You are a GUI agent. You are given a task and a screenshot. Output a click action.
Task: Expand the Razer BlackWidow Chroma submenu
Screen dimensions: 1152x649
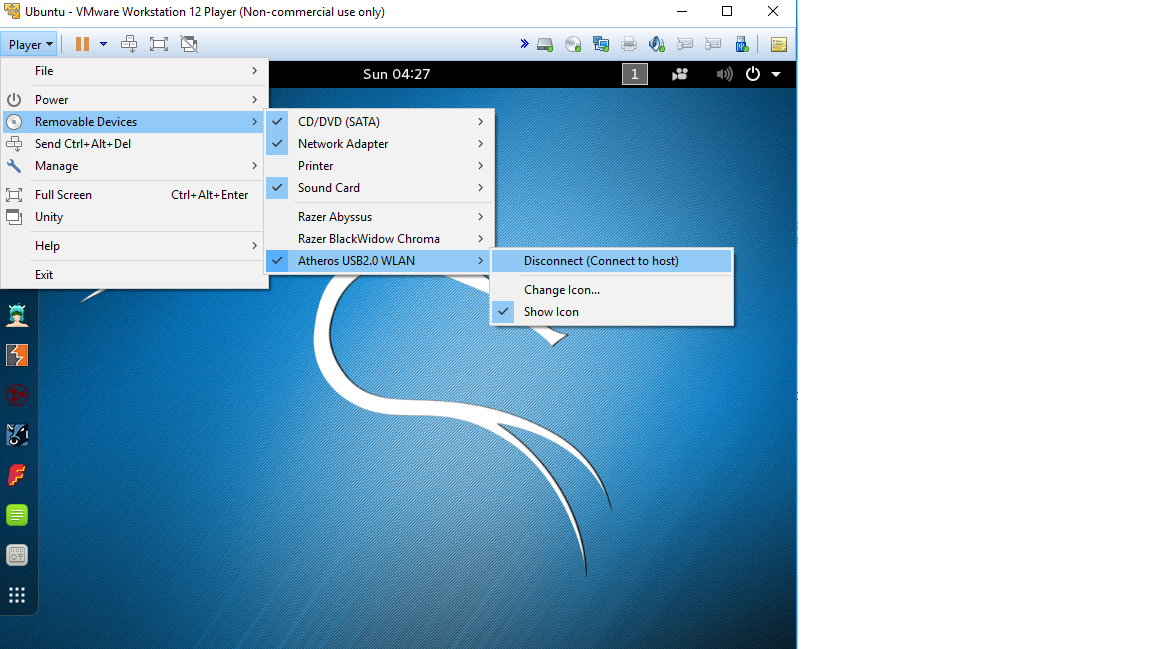[x=380, y=239]
